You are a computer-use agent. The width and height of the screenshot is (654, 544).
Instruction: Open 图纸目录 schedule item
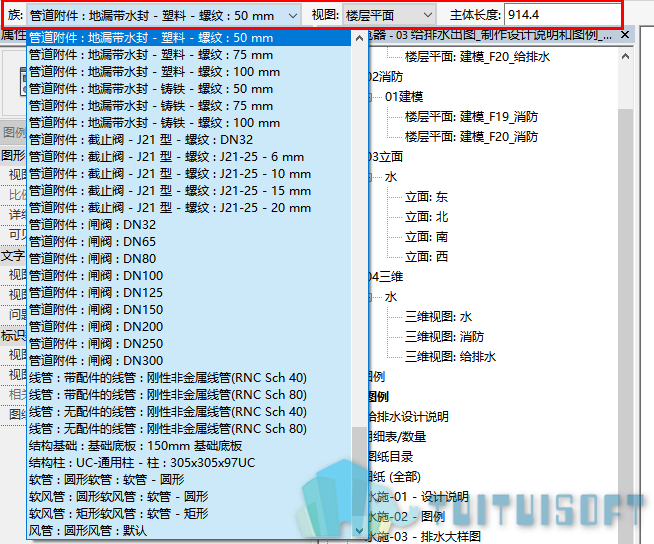[x=391, y=456]
